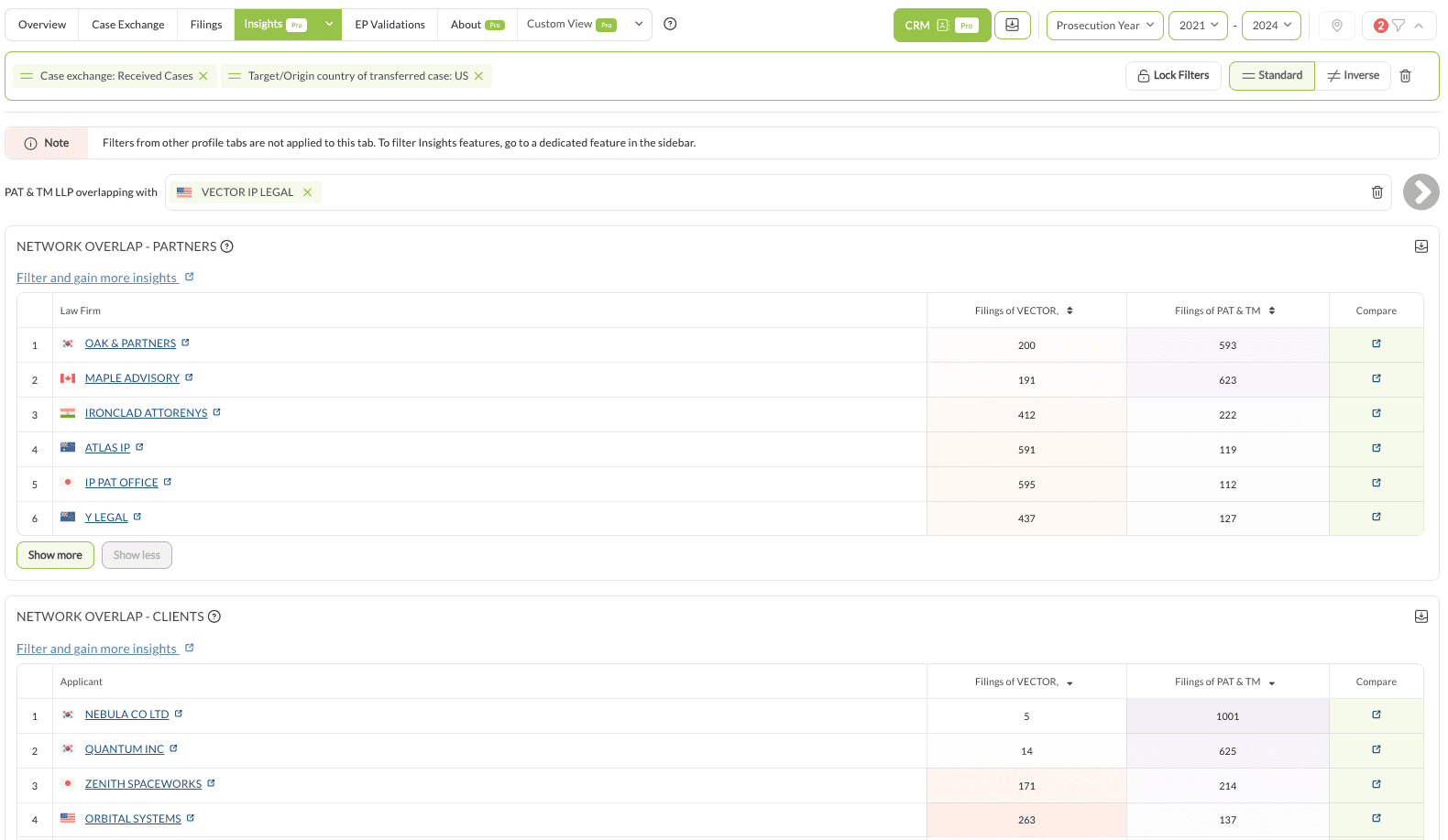The width and height of the screenshot is (1448, 840).
Task: Expand the more-tabs chevron after Custom View
Action: 639,25
